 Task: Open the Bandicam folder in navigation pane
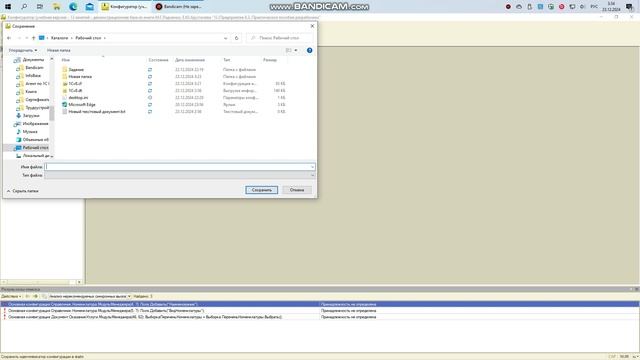click(34, 68)
